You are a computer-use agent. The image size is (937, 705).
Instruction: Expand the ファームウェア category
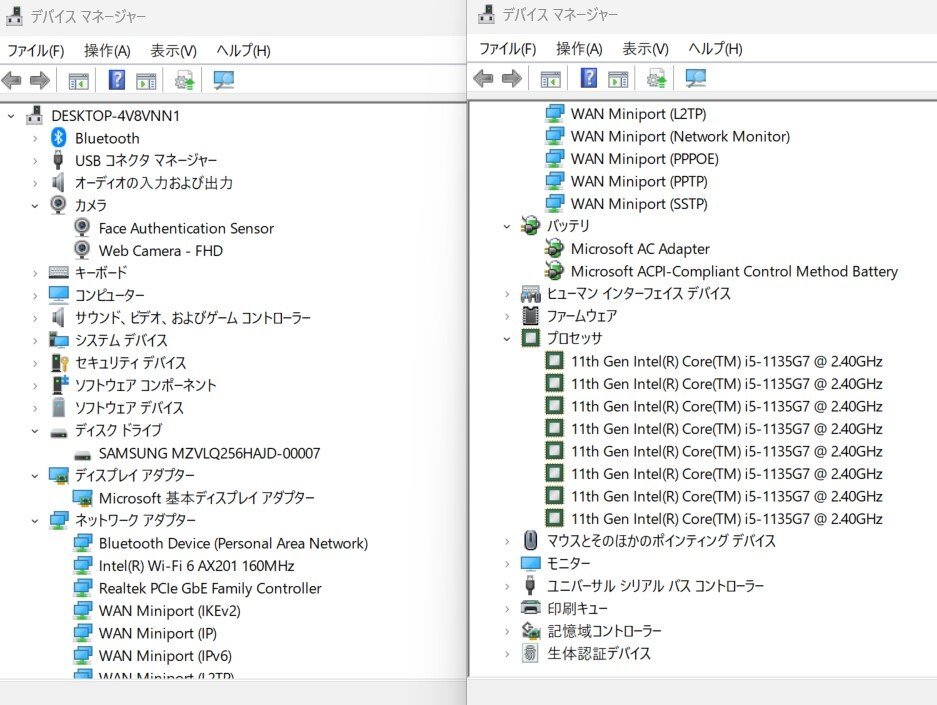507,316
